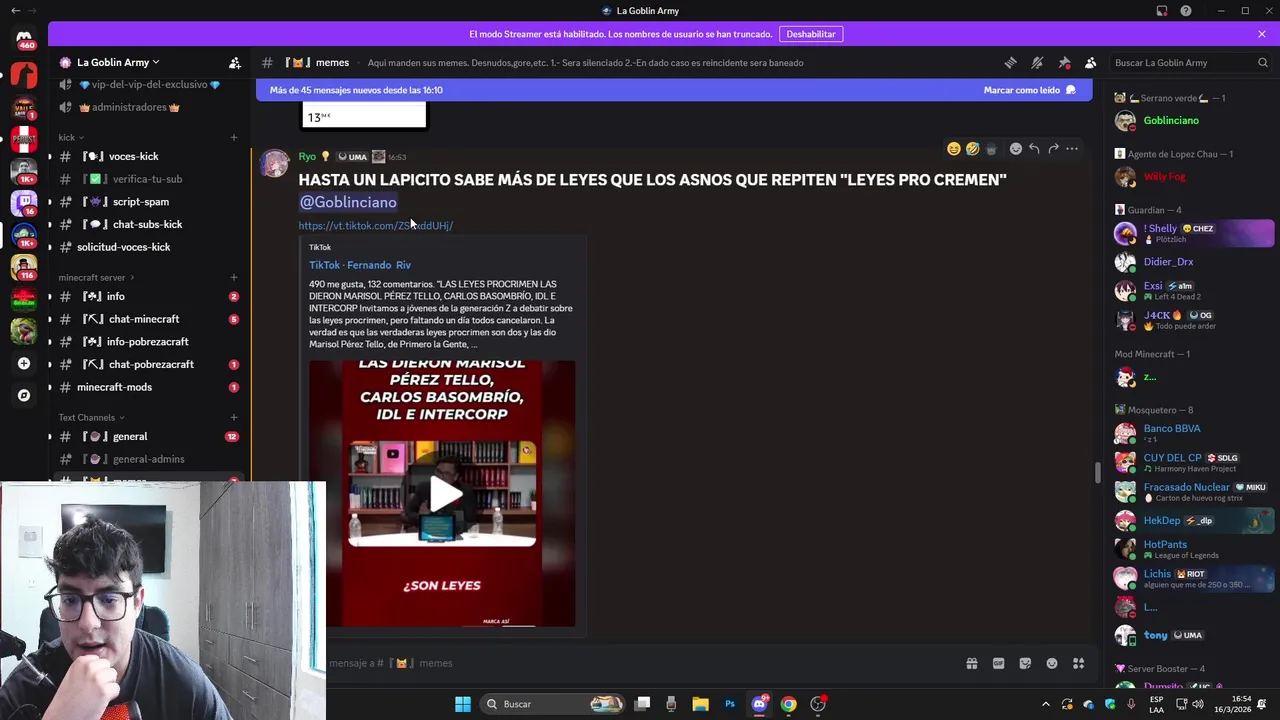Open the help question mark icon

(x=1186, y=11)
